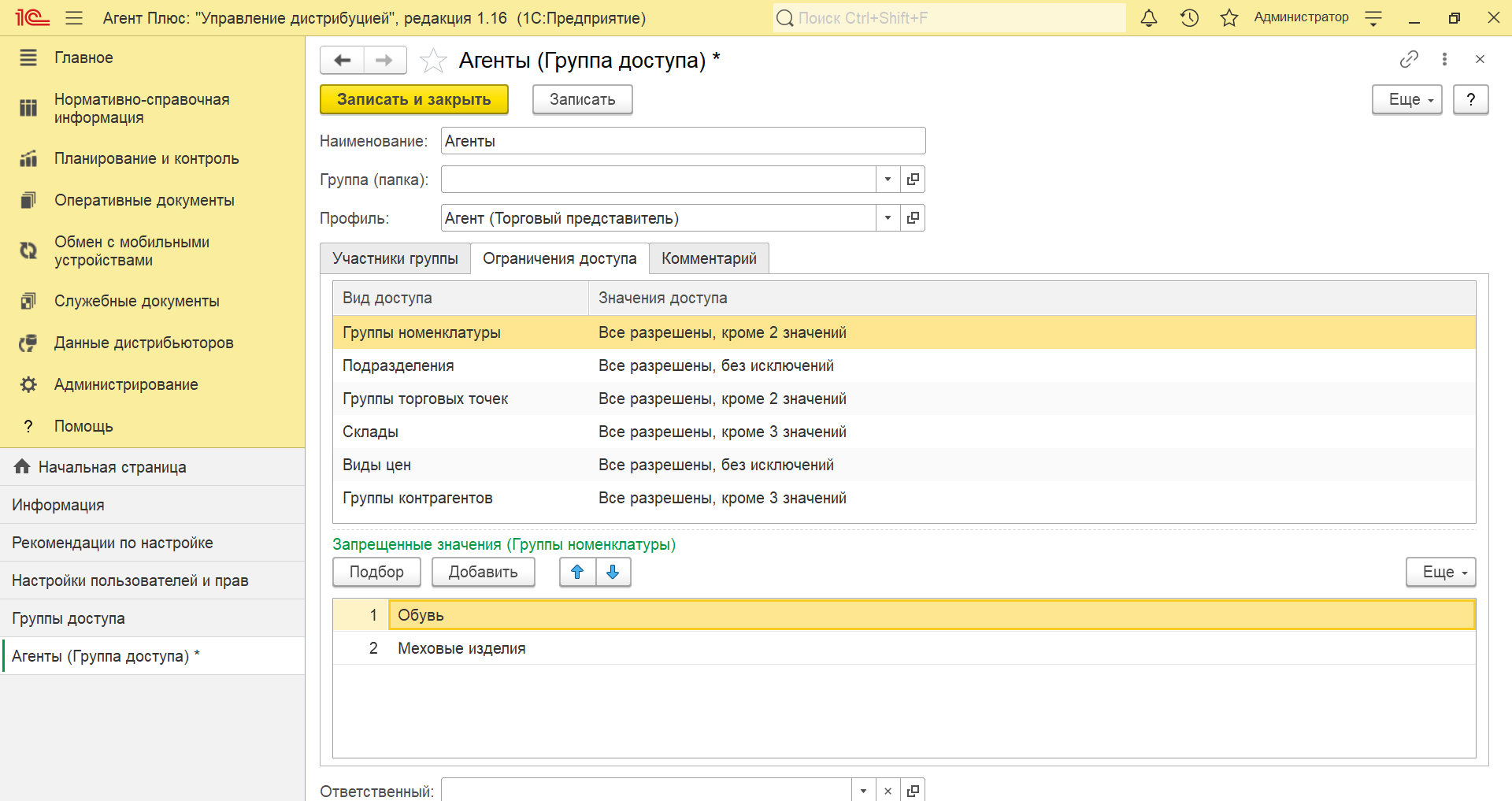Select the Агенты (Группа доступа) open page
The image size is (1512, 801).
tap(152, 656)
